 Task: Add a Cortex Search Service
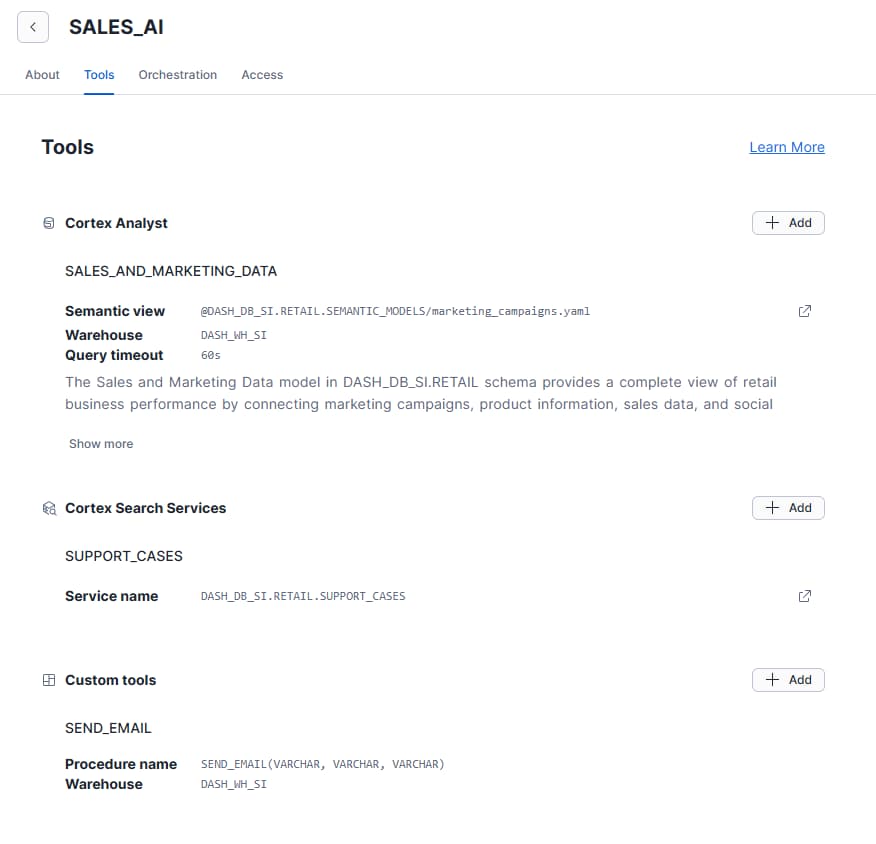click(788, 508)
